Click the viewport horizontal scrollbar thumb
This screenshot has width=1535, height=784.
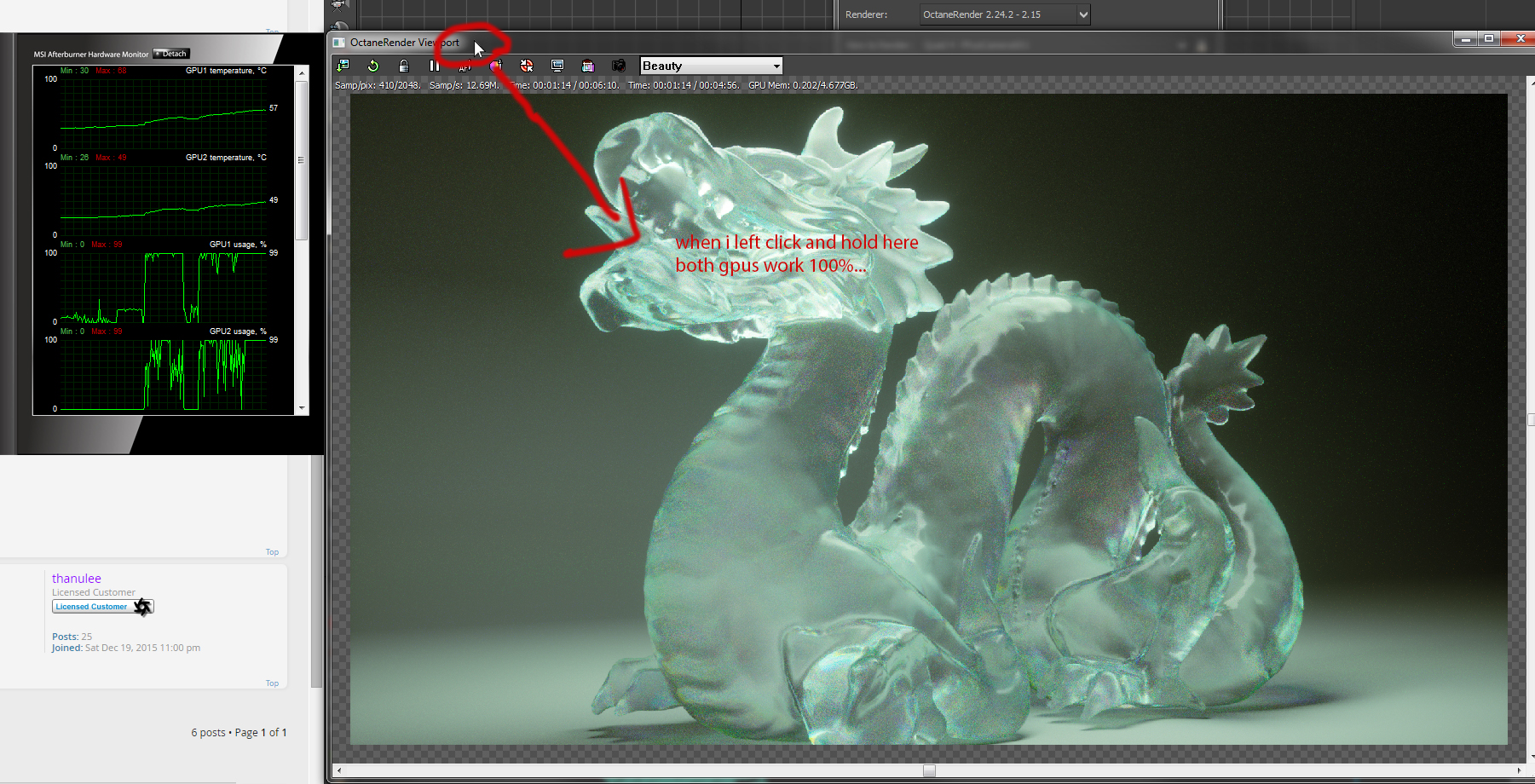[929, 770]
